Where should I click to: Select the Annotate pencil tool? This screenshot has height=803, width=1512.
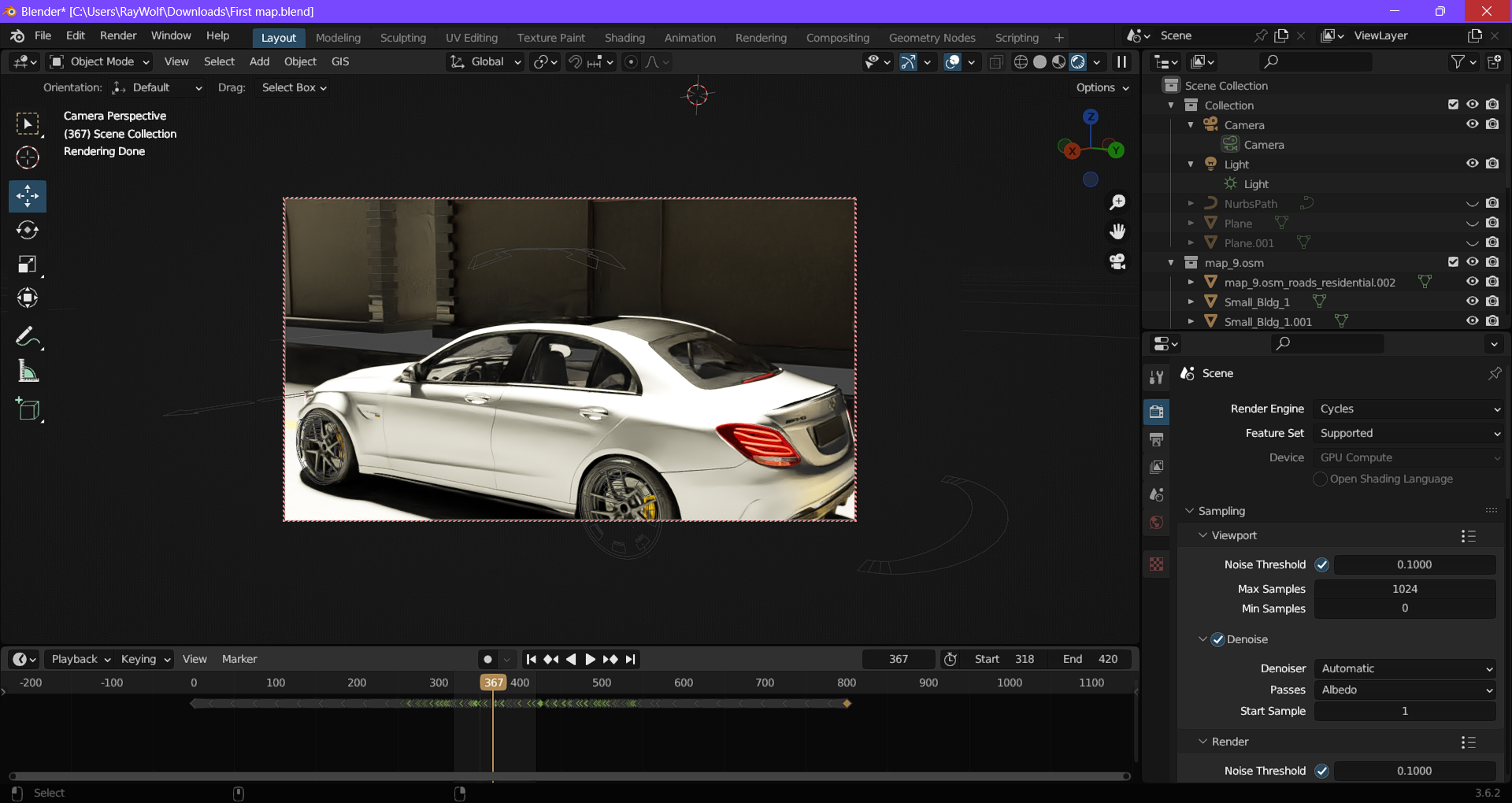[28, 338]
